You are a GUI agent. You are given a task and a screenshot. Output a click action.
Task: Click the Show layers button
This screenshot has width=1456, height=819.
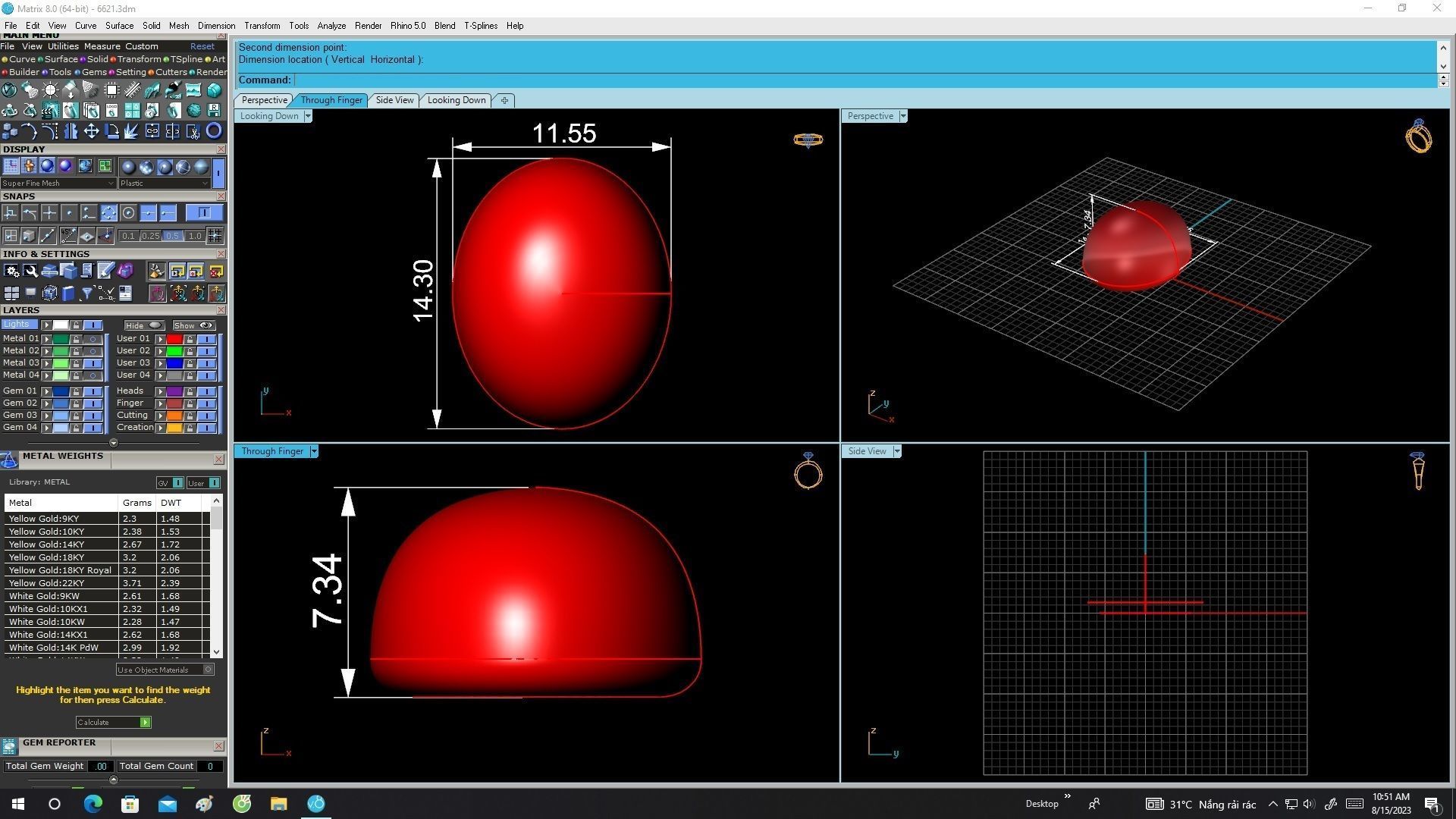(x=194, y=325)
